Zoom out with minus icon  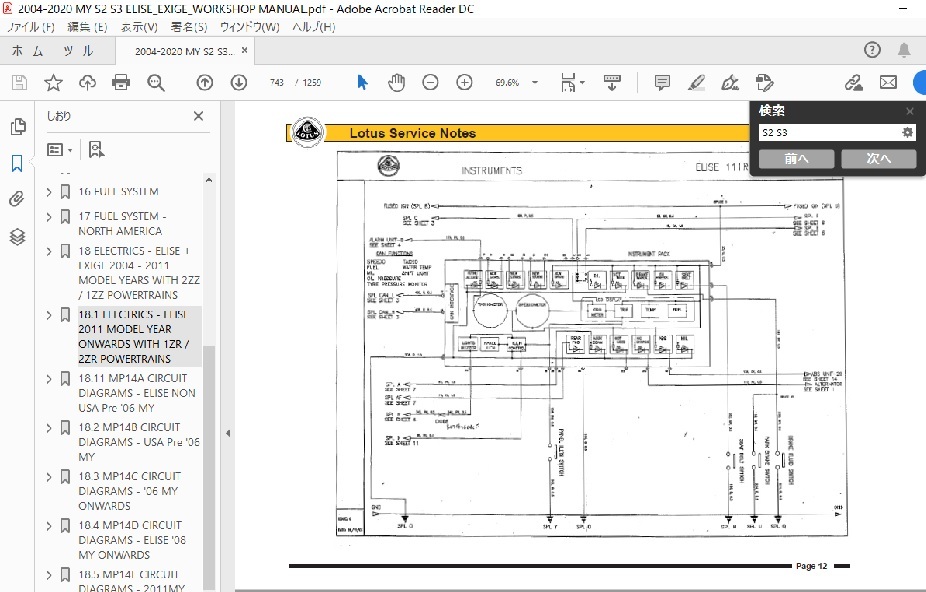(x=430, y=83)
